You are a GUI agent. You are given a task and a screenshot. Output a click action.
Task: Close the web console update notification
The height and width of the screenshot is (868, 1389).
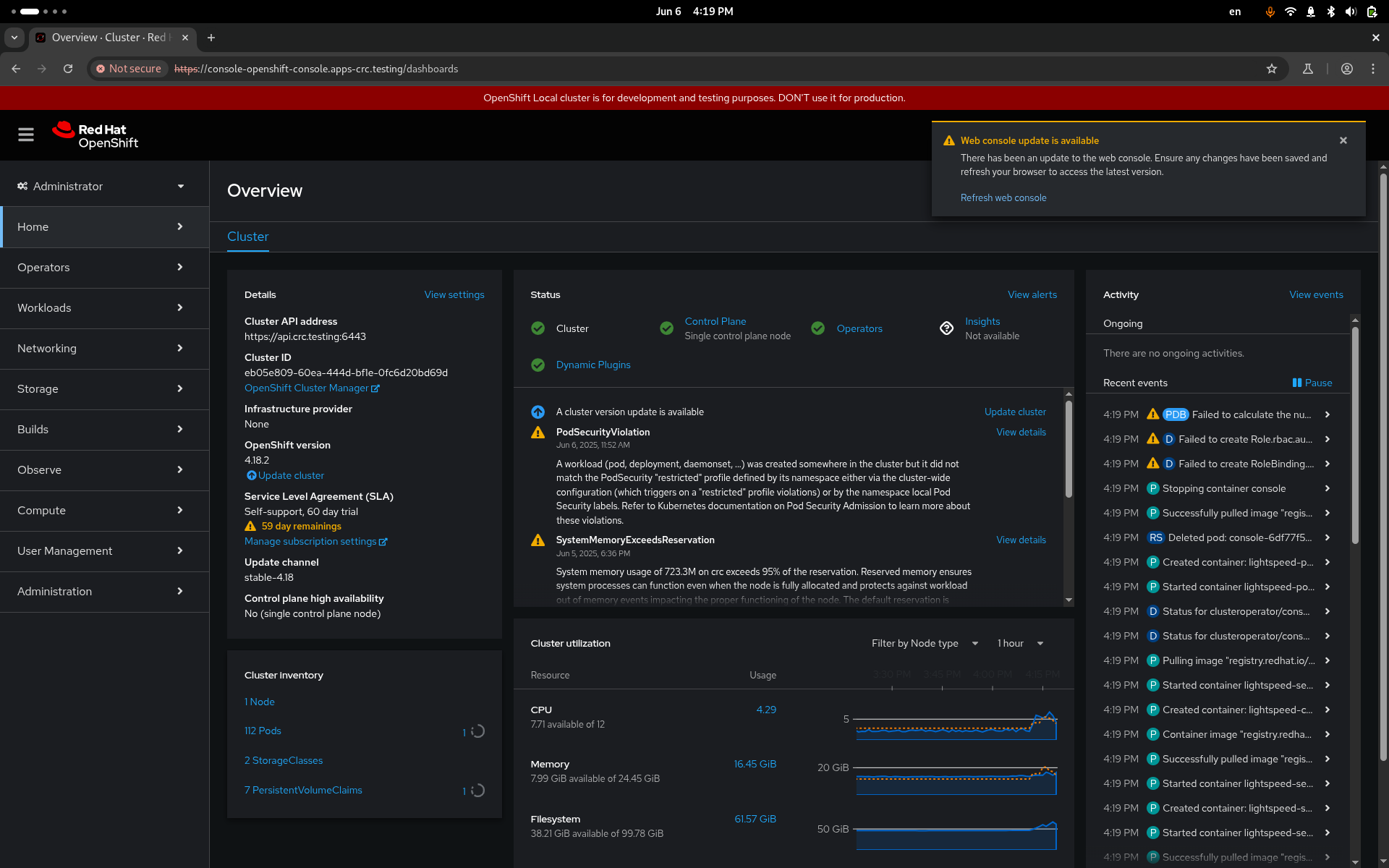point(1343,140)
